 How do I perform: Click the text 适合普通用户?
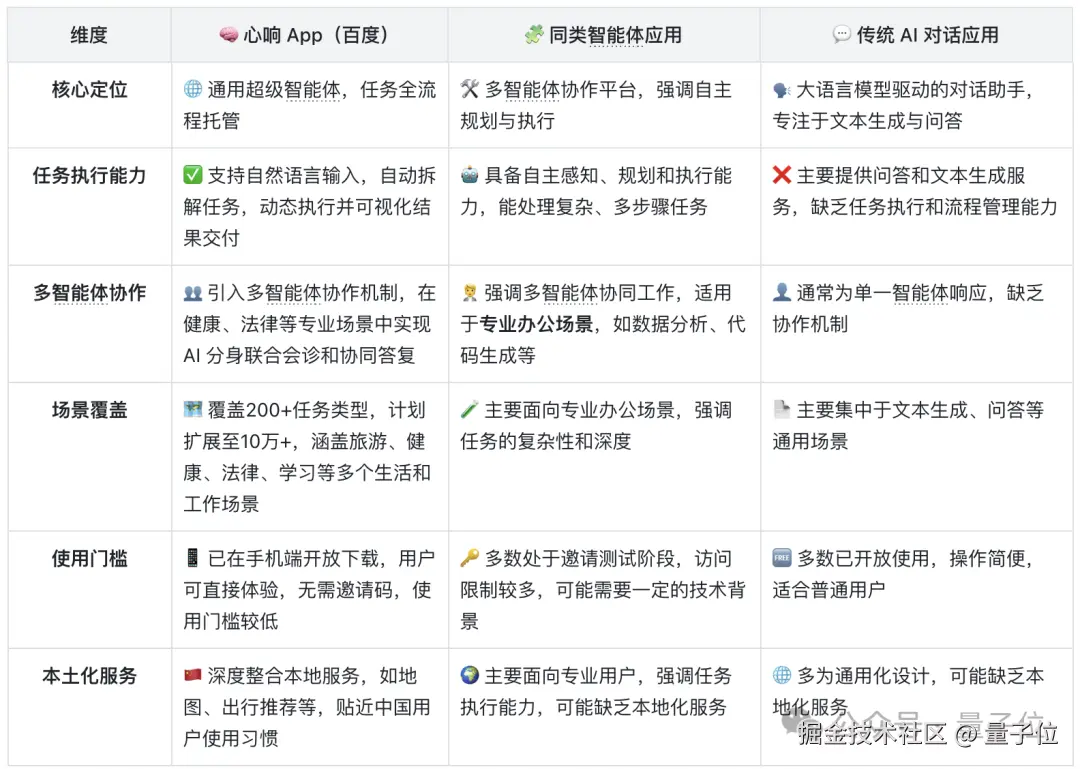pos(829,590)
